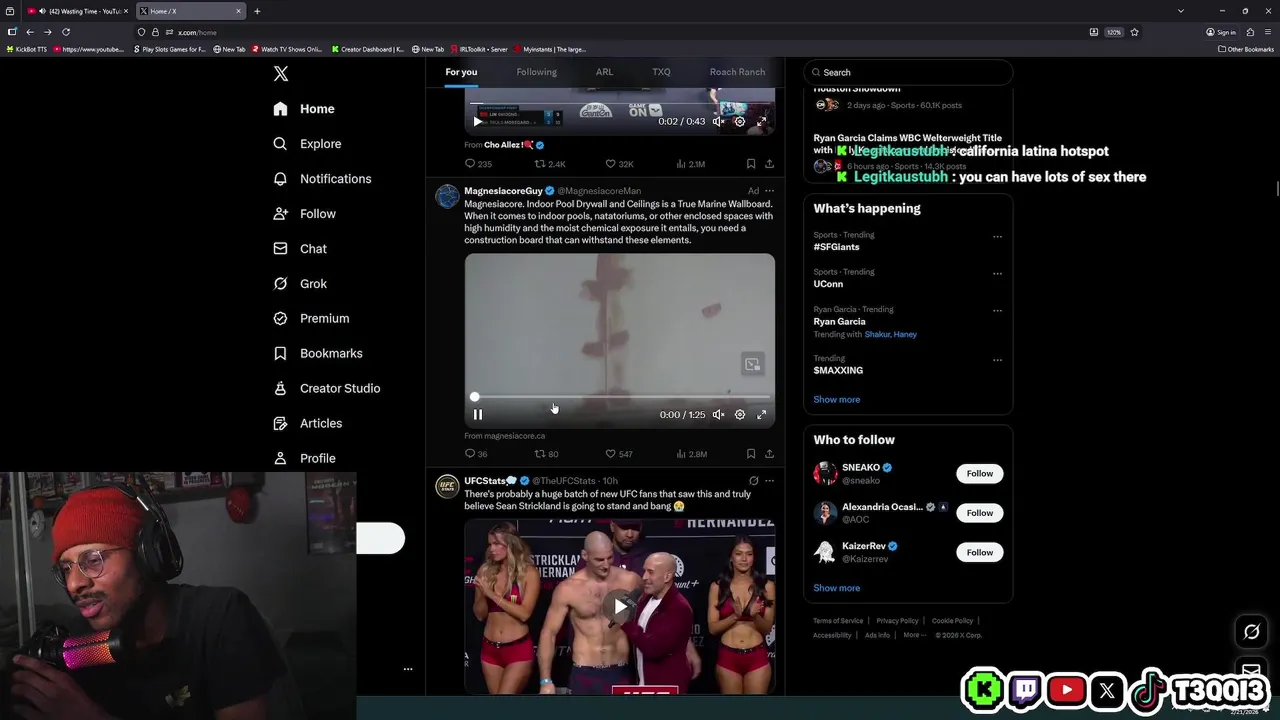The width and height of the screenshot is (1280, 720).
Task: Open more options for UConn trend
Action: coord(997,274)
